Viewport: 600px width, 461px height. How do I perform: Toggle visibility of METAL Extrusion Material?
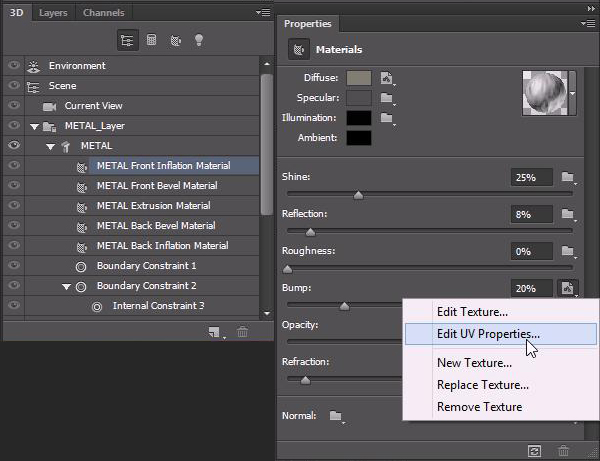pyautogui.click(x=14, y=206)
